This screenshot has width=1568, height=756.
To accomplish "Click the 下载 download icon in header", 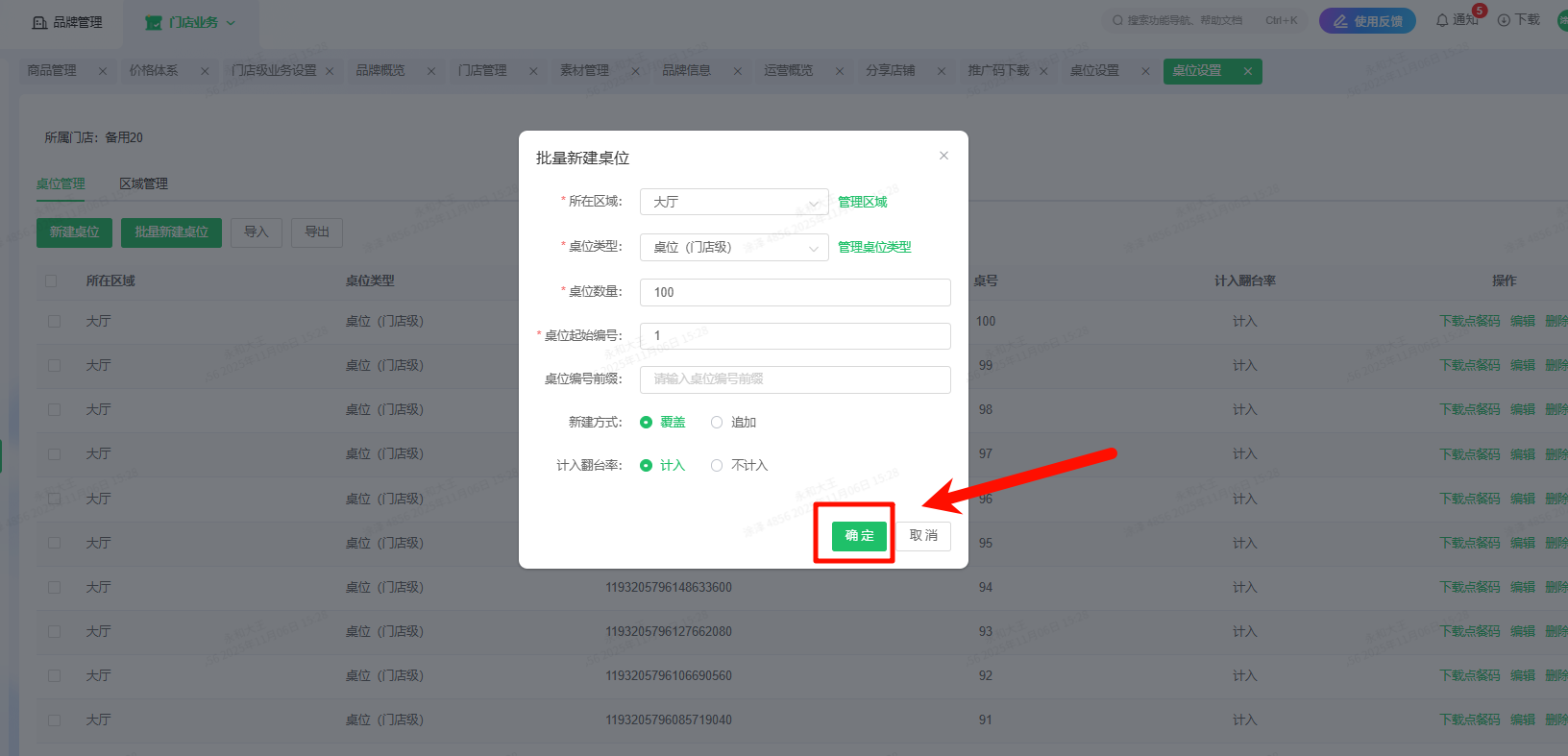I will tap(1504, 20).
